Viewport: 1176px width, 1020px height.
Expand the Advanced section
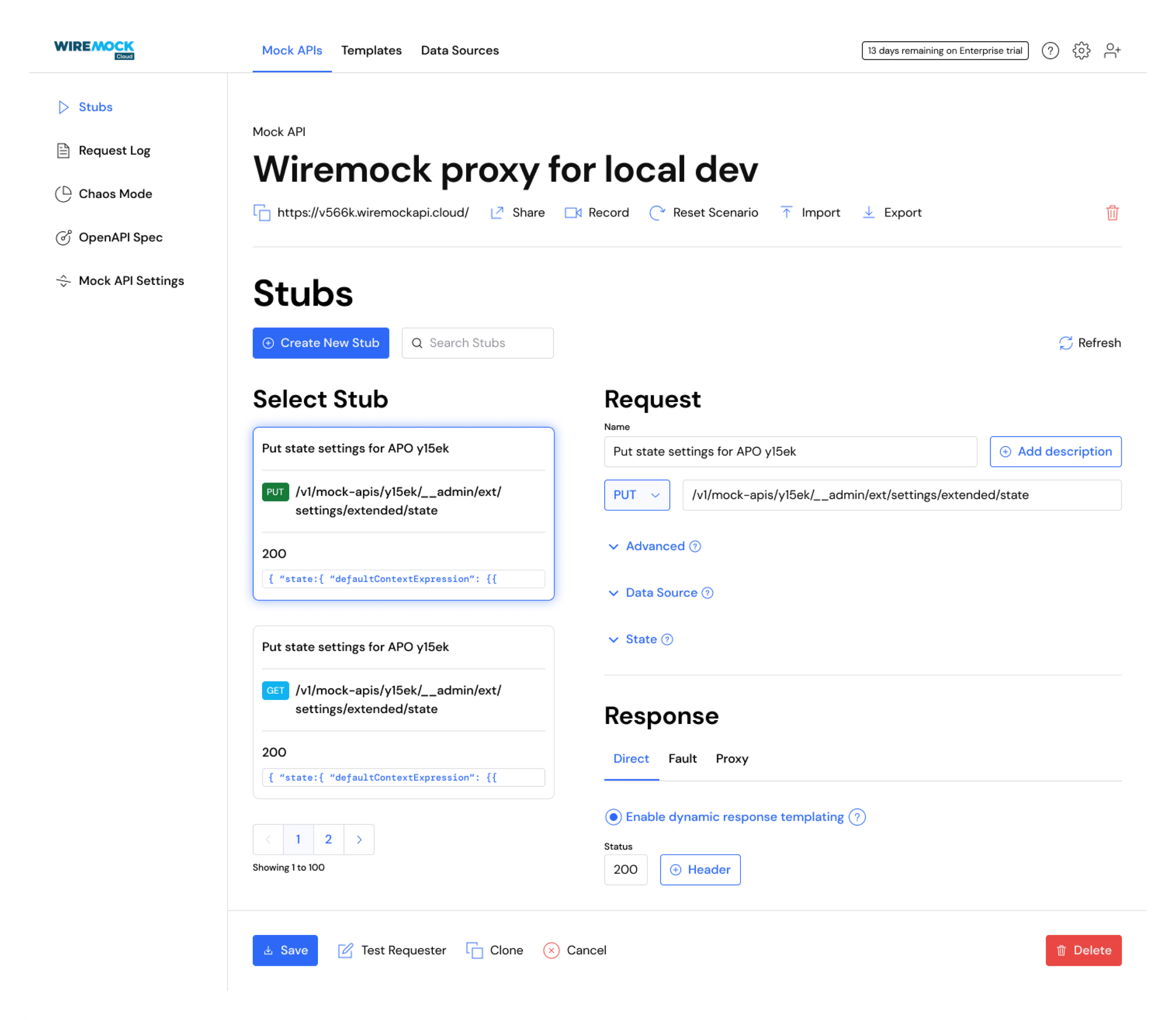pyautogui.click(x=654, y=546)
